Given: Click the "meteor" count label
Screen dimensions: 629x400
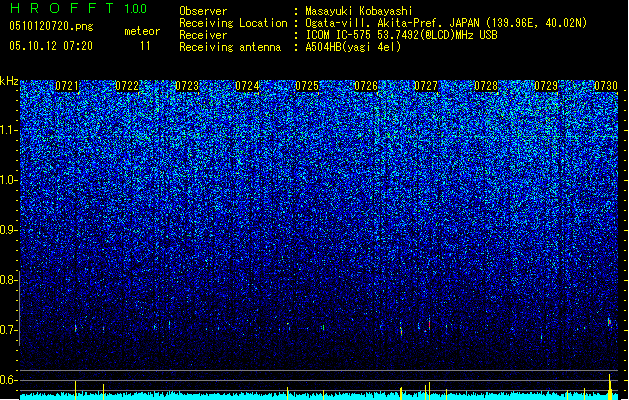Looking at the screenshot, I should (x=142, y=31).
